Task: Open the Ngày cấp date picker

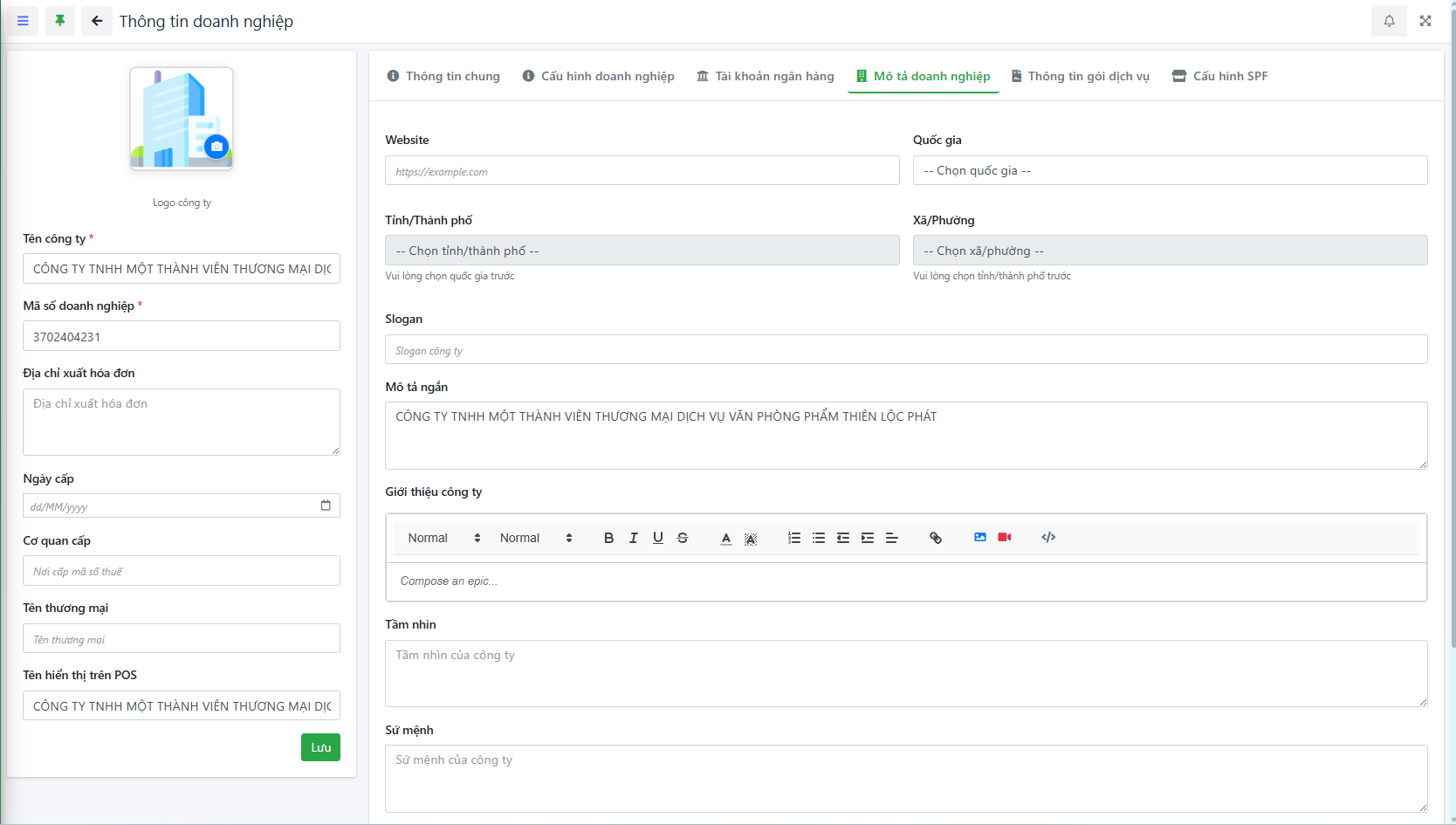Action: tap(326, 505)
